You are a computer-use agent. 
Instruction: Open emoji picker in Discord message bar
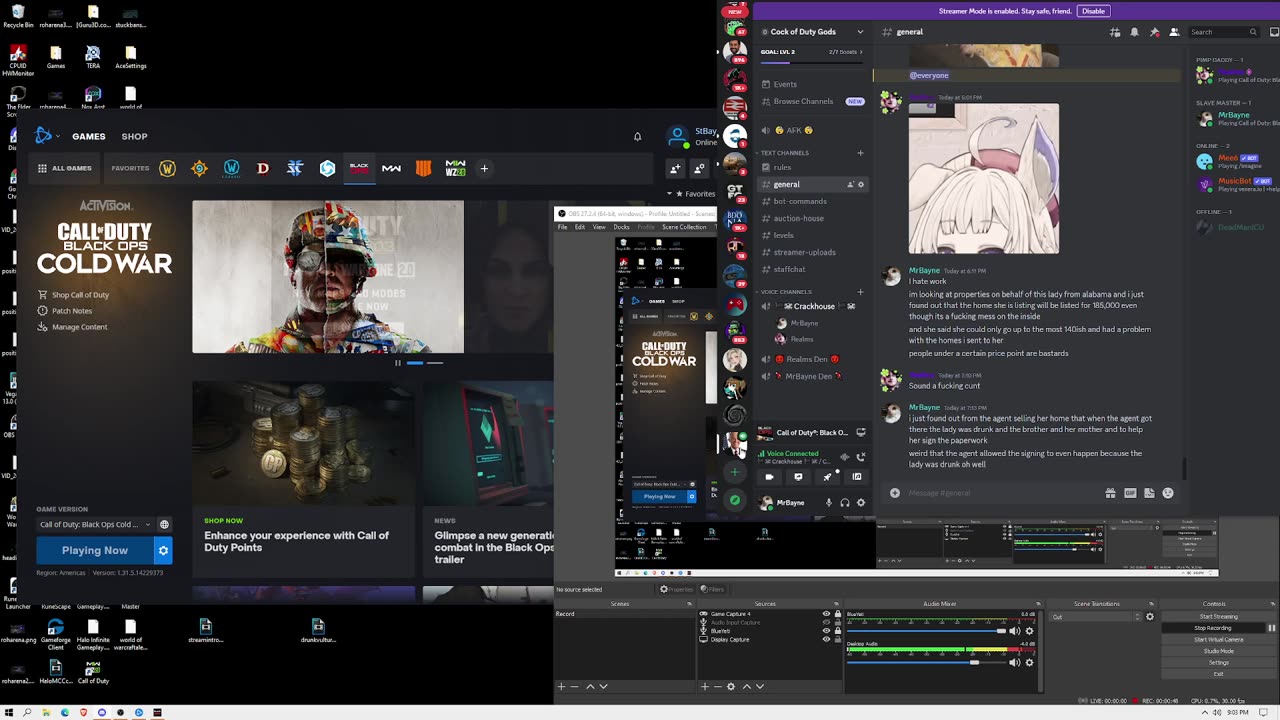[x=1168, y=493]
